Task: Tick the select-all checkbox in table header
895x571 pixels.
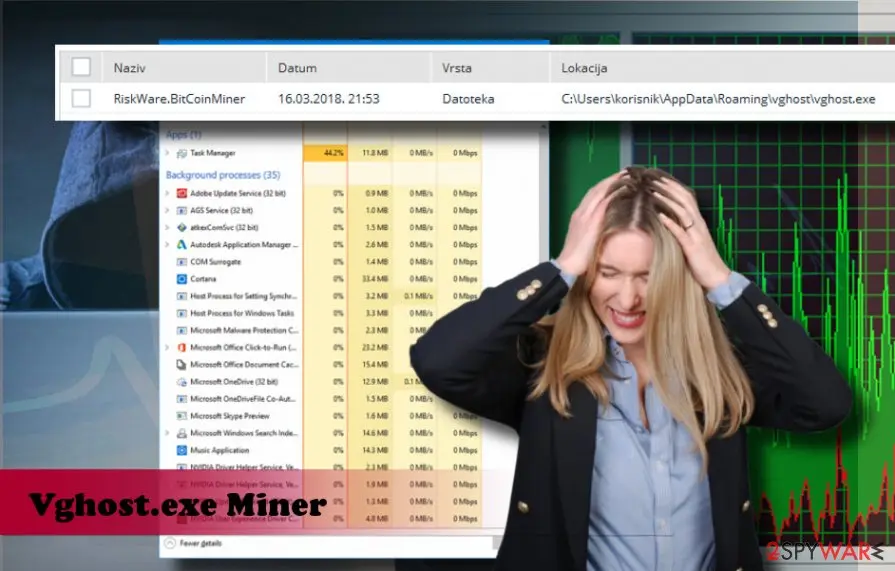Action: (x=81, y=67)
